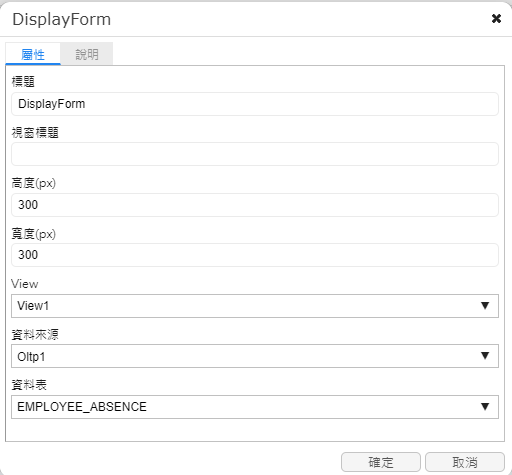This screenshot has height=475, width=512.
Task: Confirm with the 確定 button
Action: tap(381, 462)
